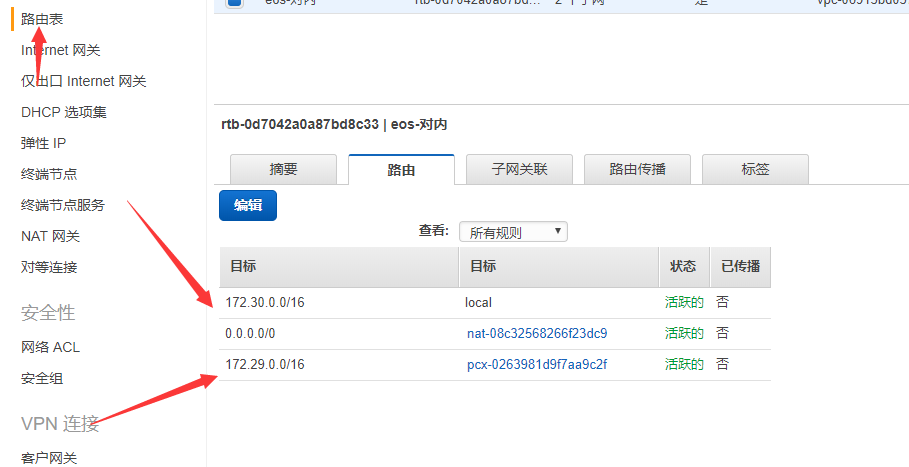Open DHCP 选项集 in the sidebar
Screen dimensions: 909x467
point(64,112)
